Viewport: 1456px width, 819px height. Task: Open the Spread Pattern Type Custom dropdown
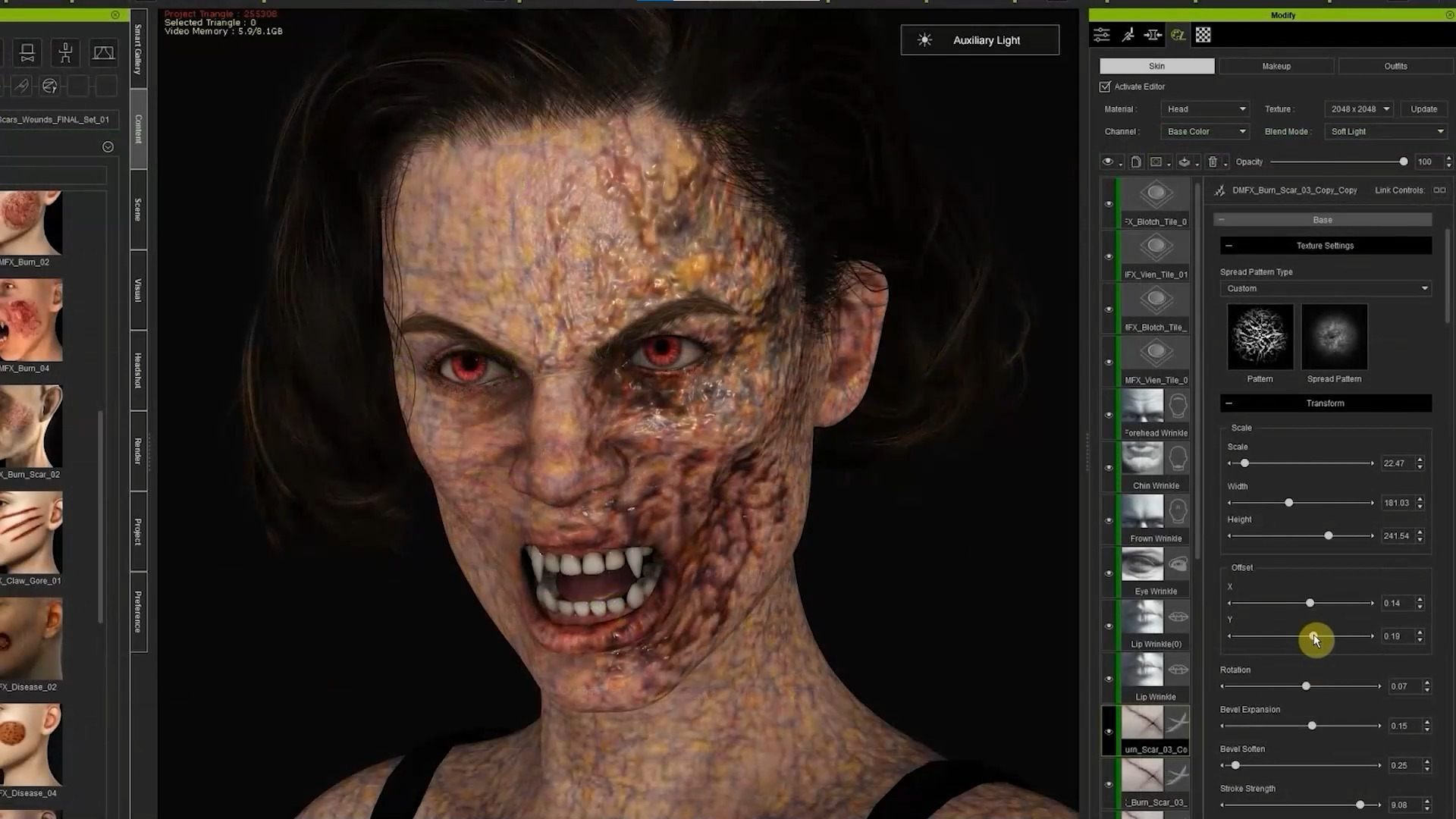(1326, 288)
